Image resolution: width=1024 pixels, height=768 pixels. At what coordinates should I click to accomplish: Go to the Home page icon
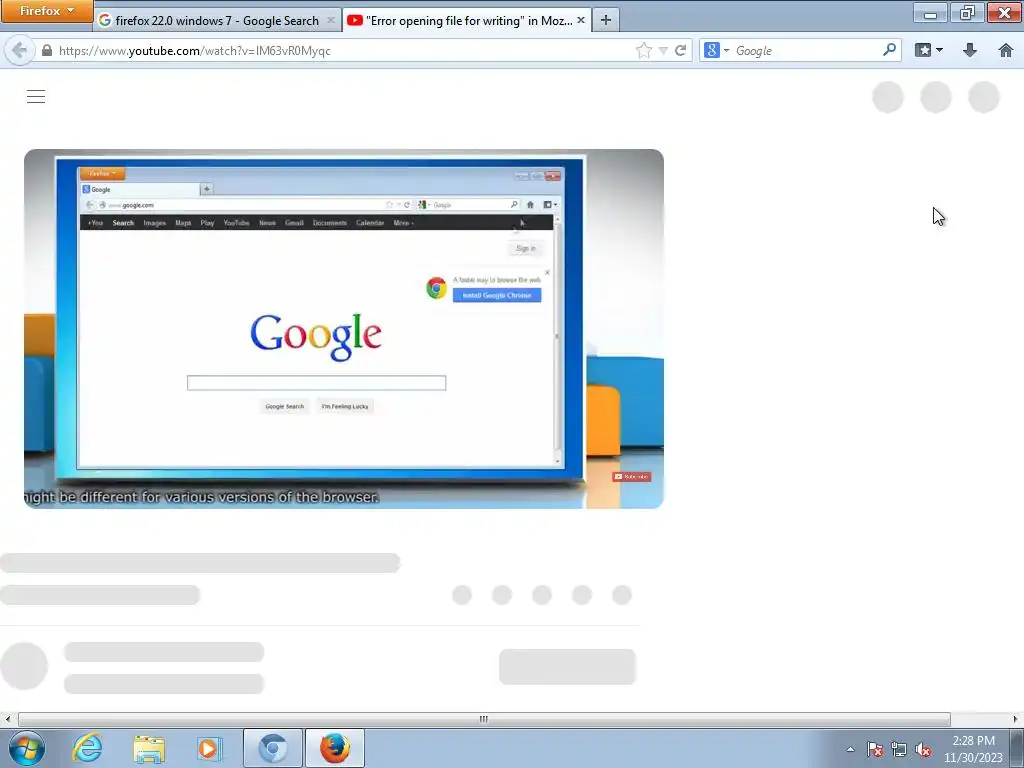click(1006, 50)
